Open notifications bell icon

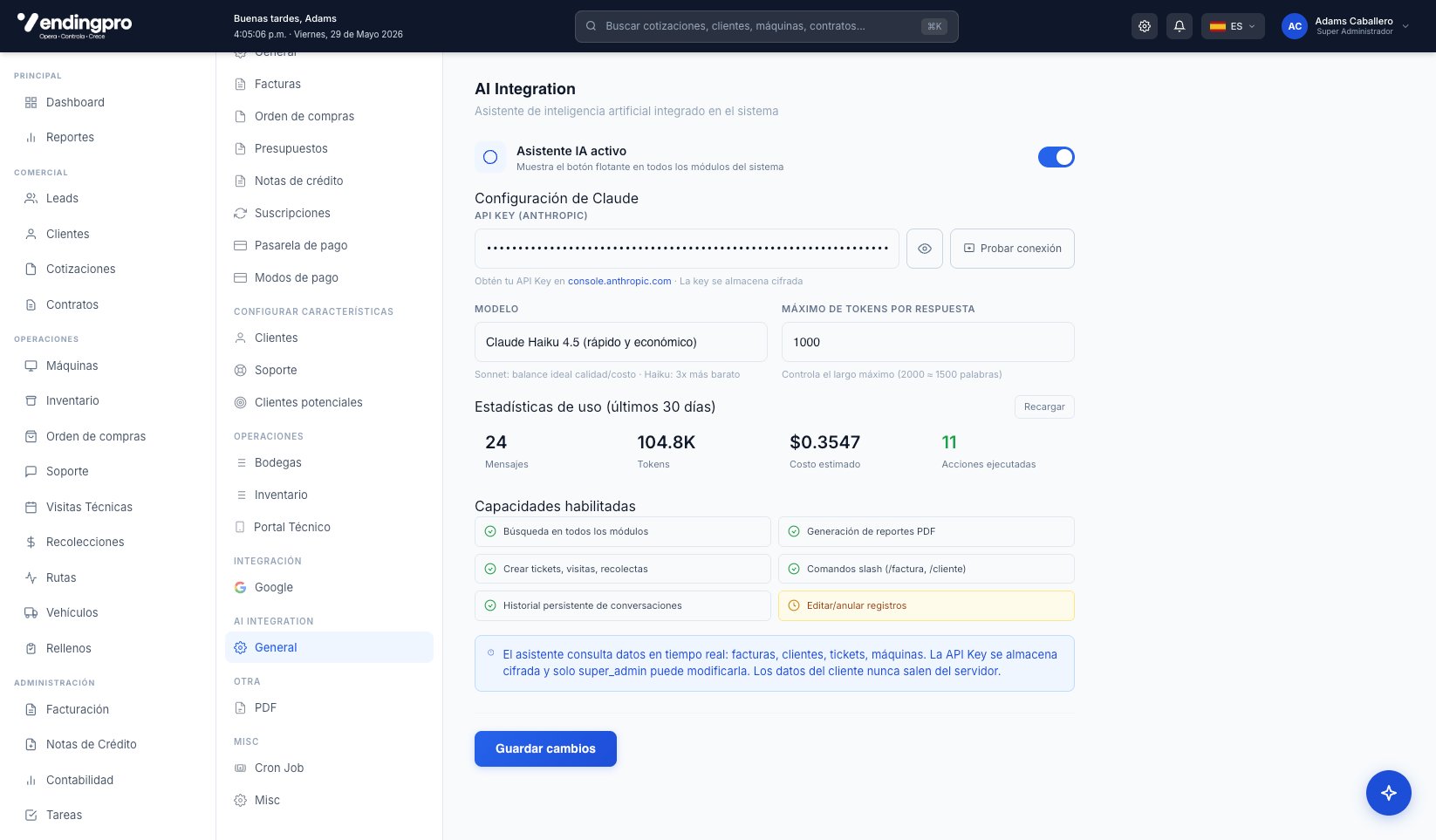(x=1180, y=26)
